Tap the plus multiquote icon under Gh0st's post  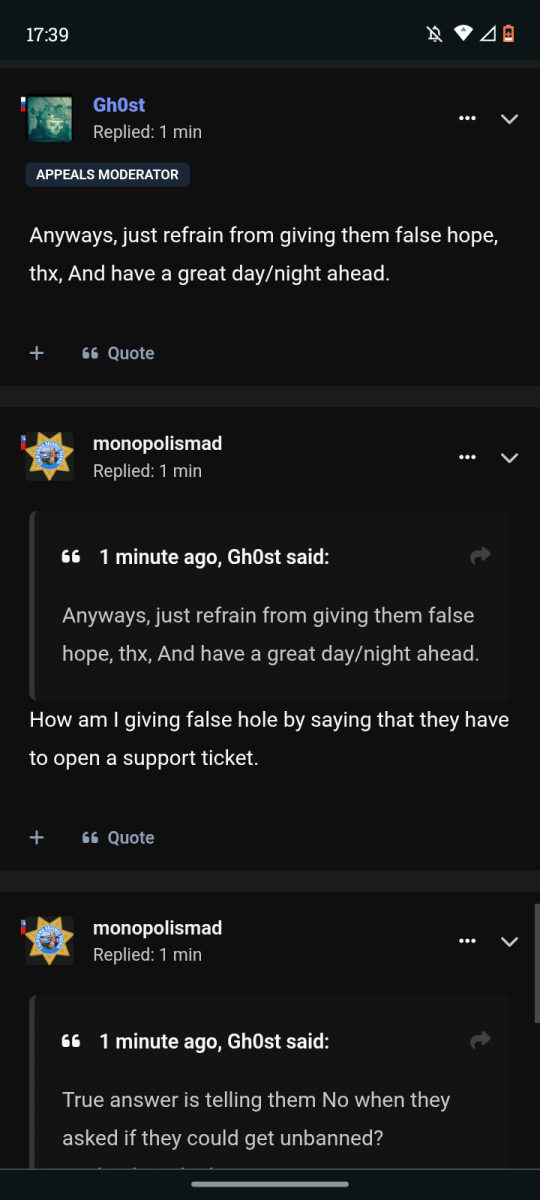tap(37, 353)
